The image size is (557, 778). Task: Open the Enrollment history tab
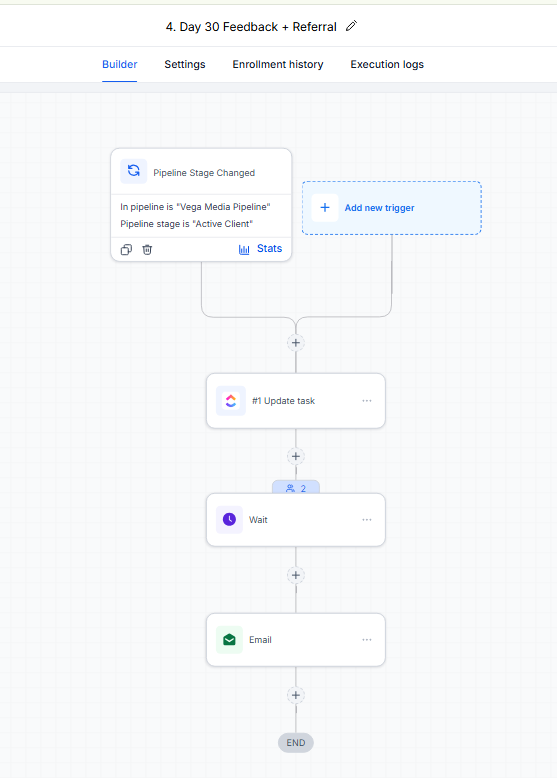click(x=278, y=64)
